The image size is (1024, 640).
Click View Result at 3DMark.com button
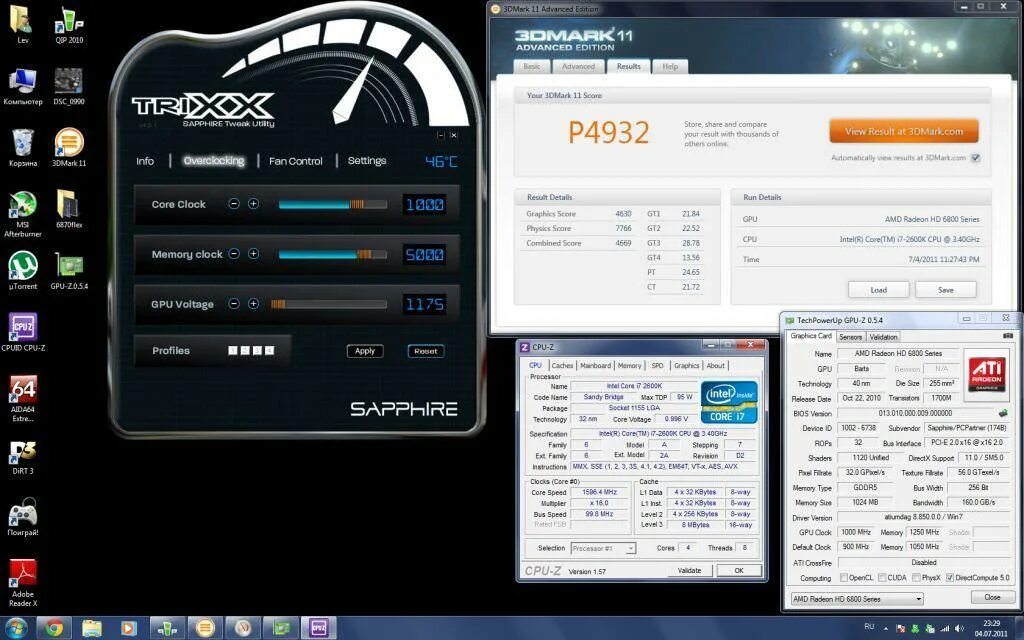click(x=904, y=131)
